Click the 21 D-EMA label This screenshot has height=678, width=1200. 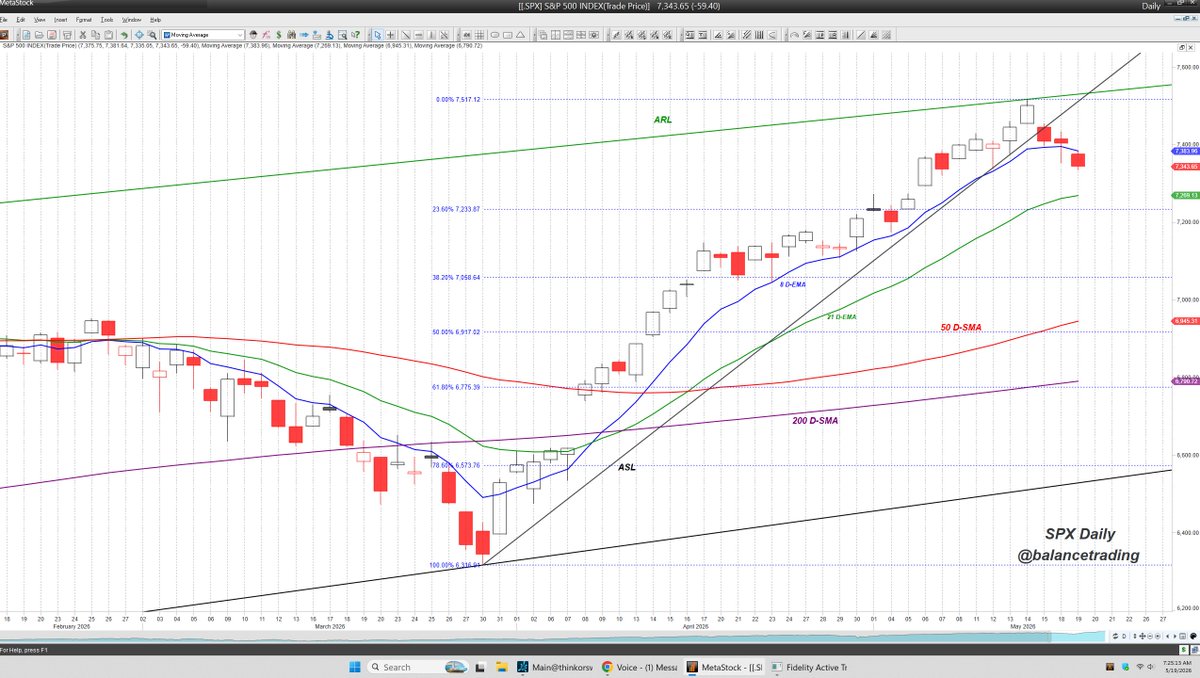(x=842, y=317)
